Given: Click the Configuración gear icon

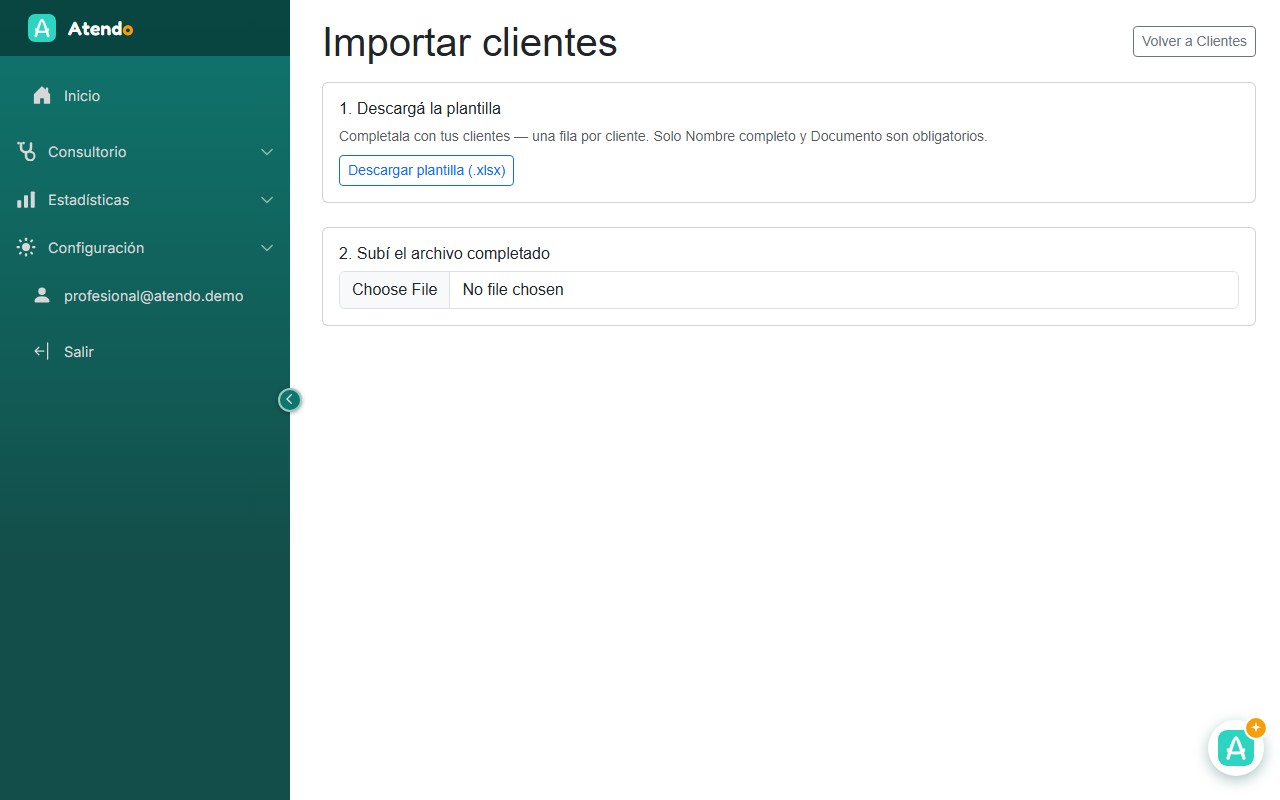Looking at the screenshot, I should (26, 248).
